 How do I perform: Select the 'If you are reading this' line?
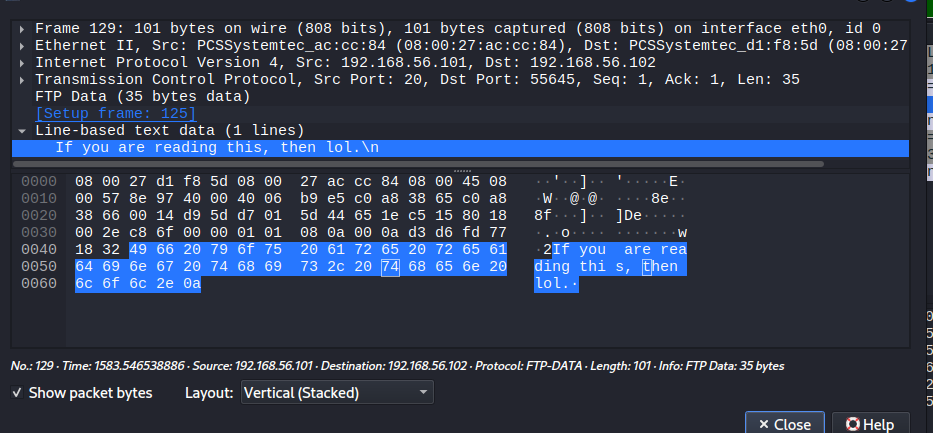point(216,148)
